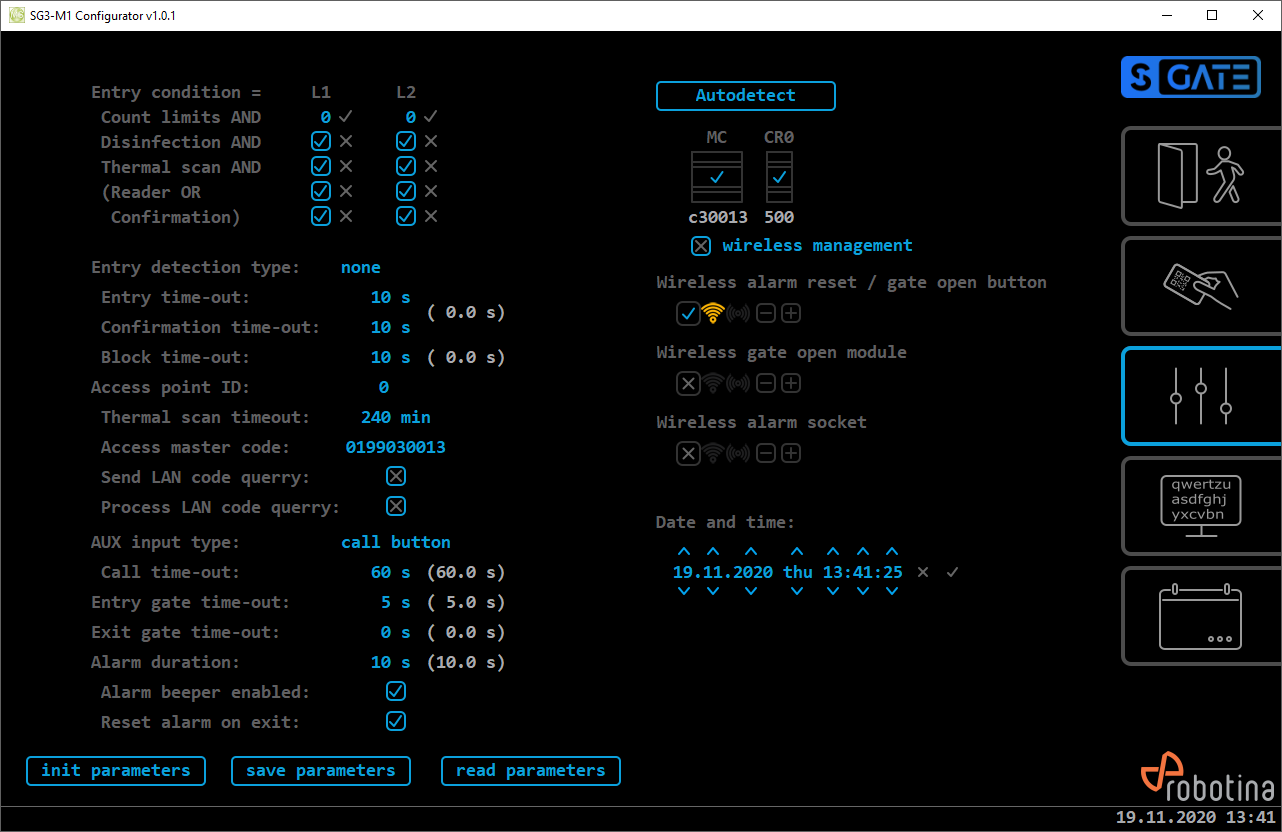Click the save parameters button

click(320, 771)
